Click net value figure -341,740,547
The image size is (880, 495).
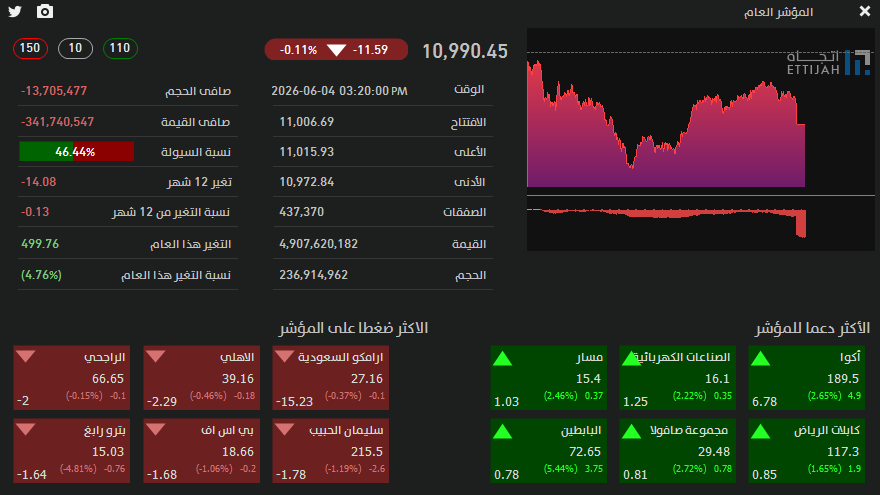click(57, 122)
